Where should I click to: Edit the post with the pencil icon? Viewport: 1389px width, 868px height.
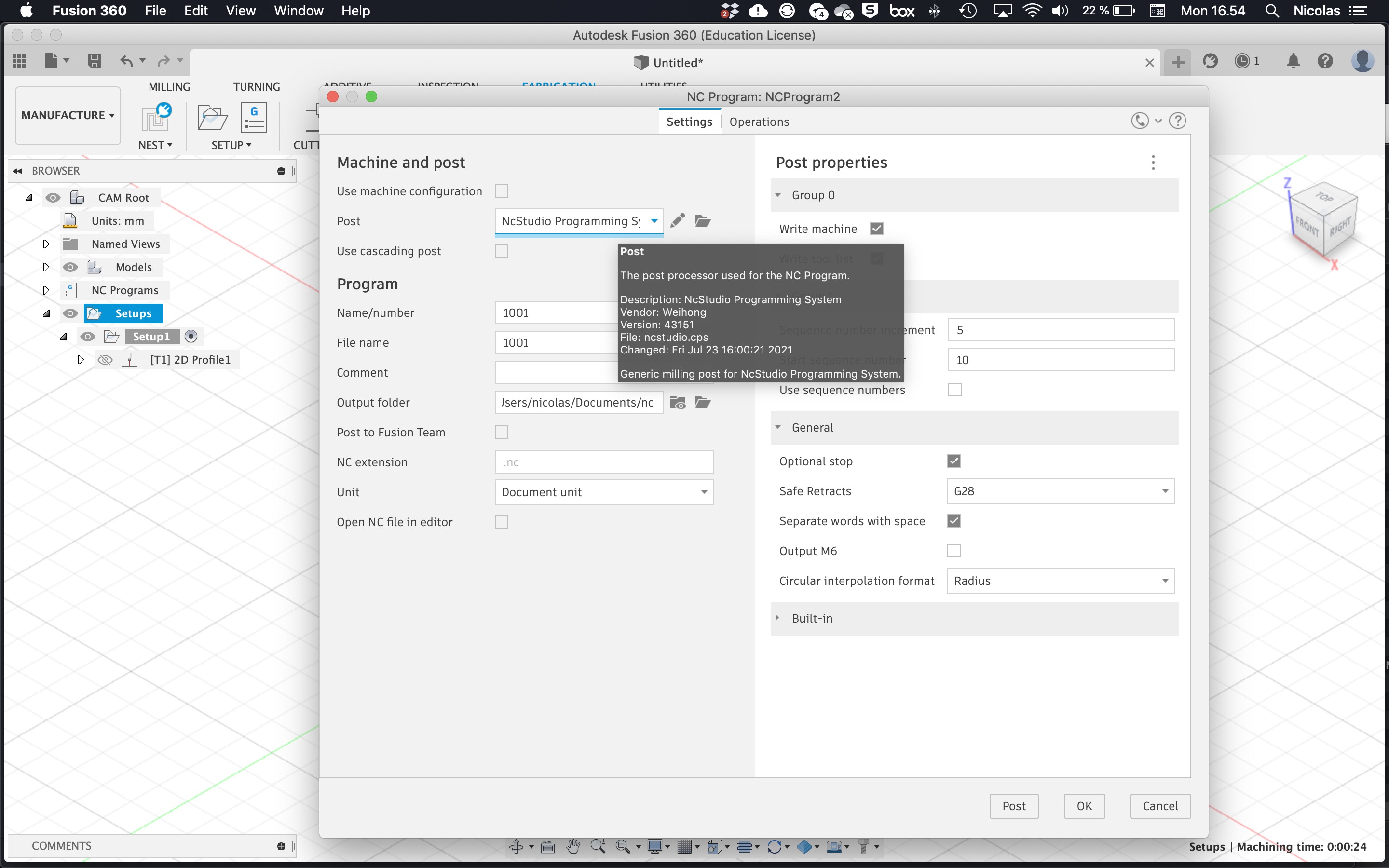pyautogui.click(x=677, y=220)
